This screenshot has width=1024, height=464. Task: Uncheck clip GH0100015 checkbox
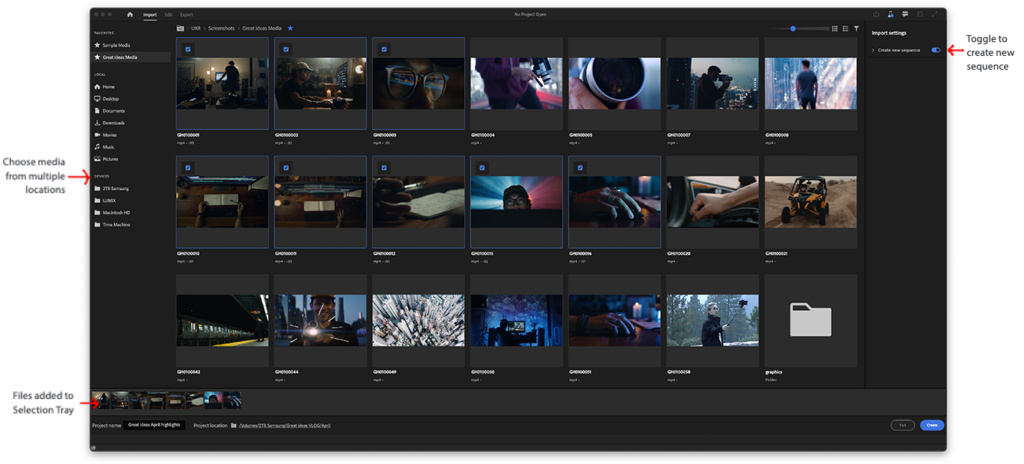pos(482,168)
